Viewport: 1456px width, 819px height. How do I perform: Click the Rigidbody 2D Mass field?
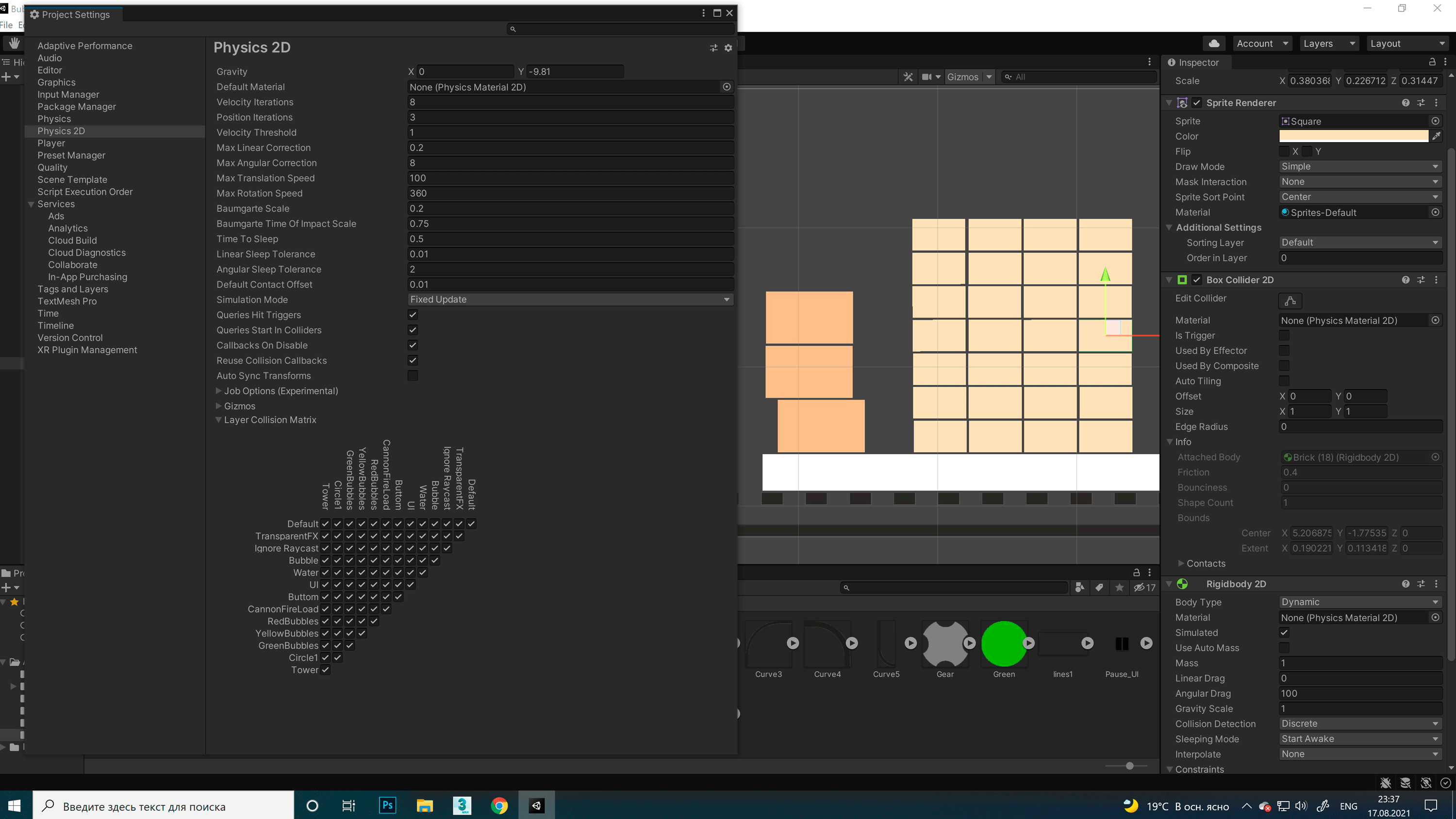click(1361, 663)
